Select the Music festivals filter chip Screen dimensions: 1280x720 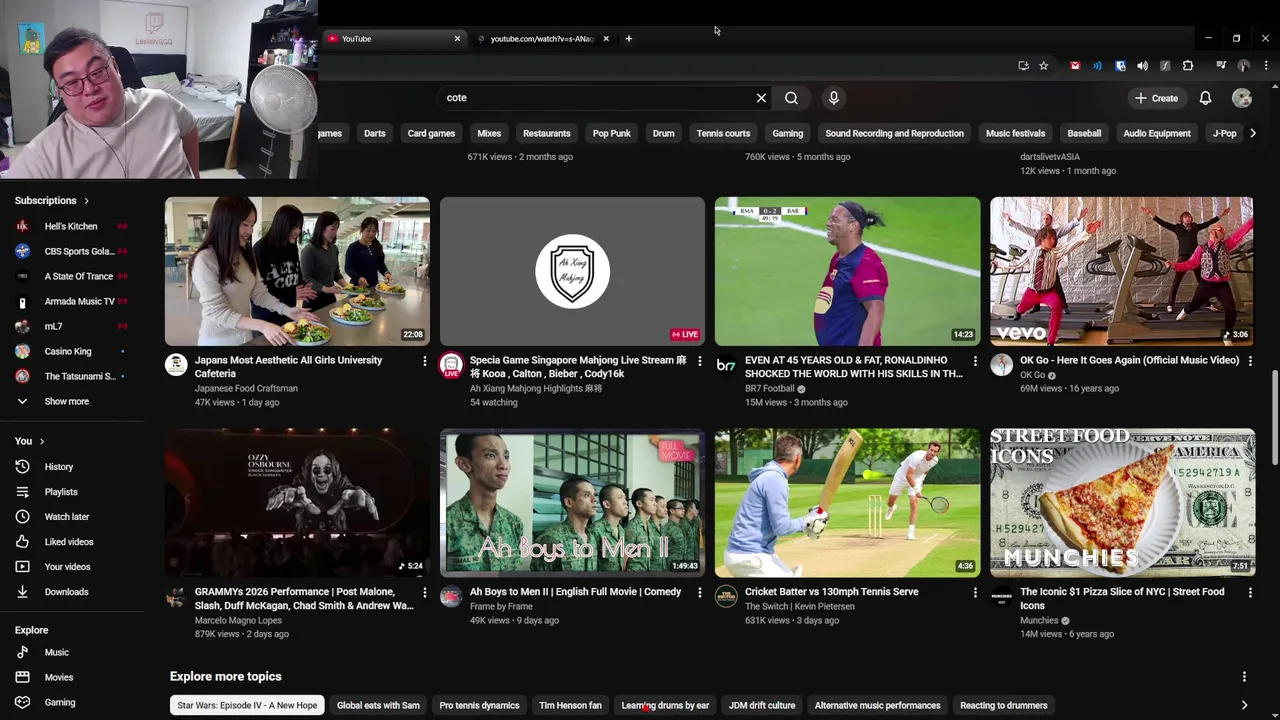(x=1015, y=133)
